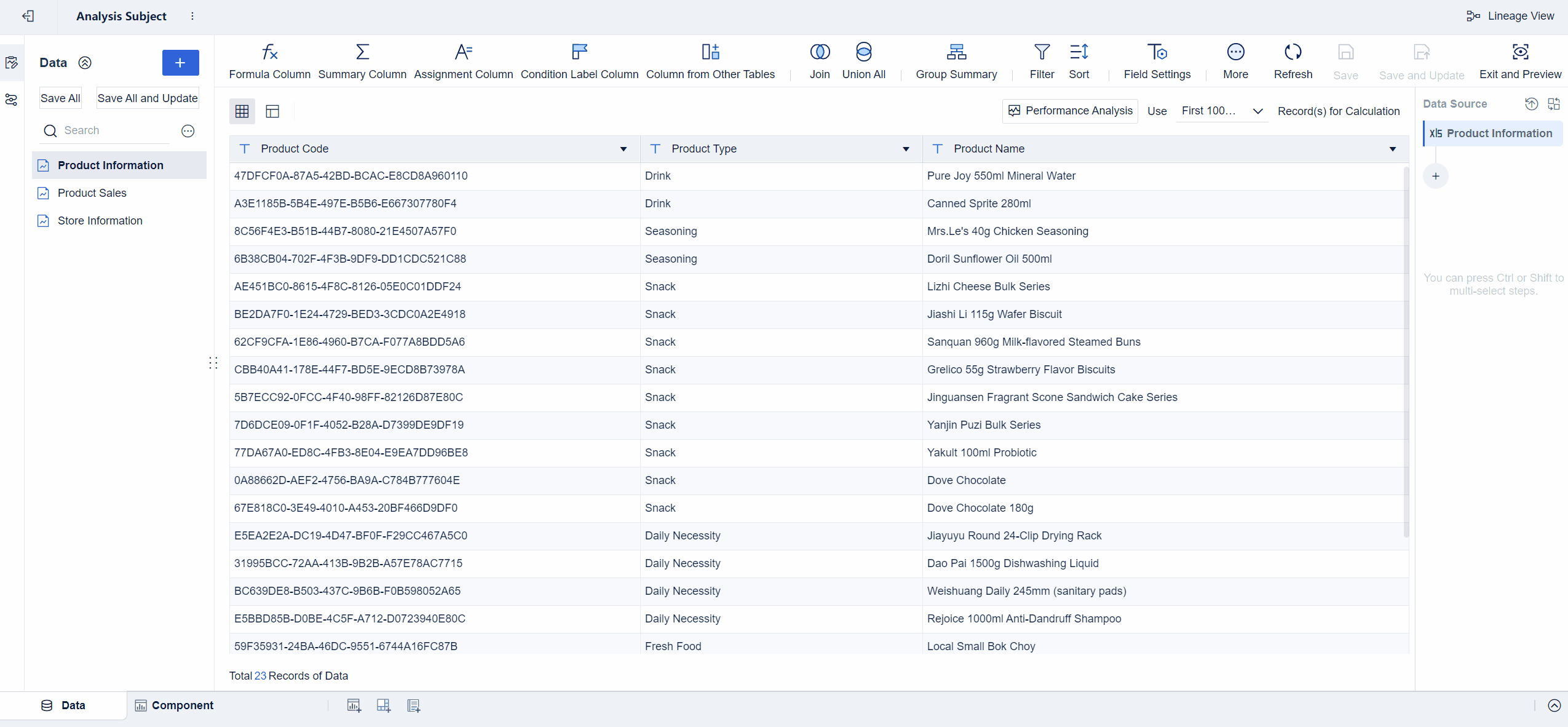Open the search options ellipsis icon

coord(188,130)
